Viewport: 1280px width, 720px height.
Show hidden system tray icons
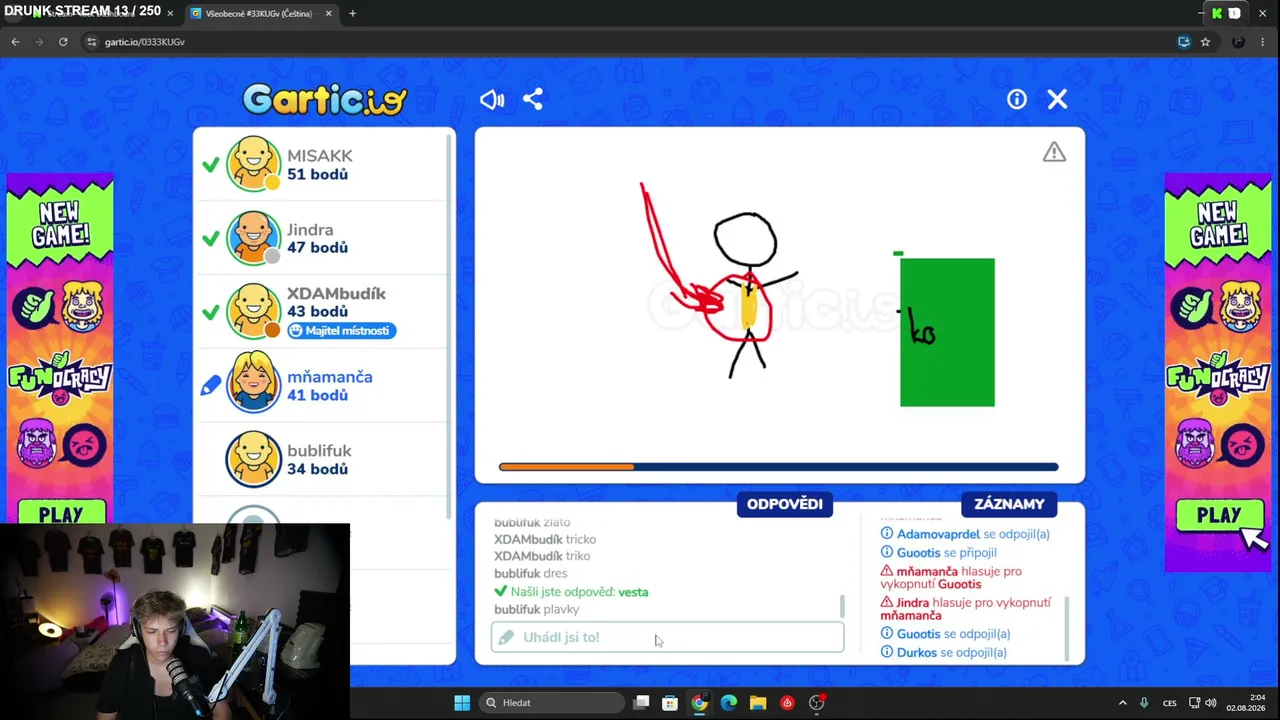point(1122,703)
